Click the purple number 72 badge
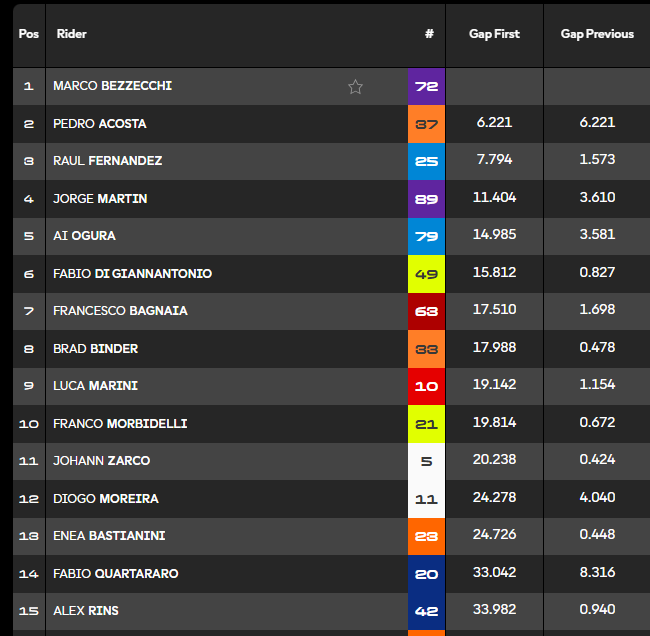This screenshot has height=636, width=650. [x=426, y=87]
